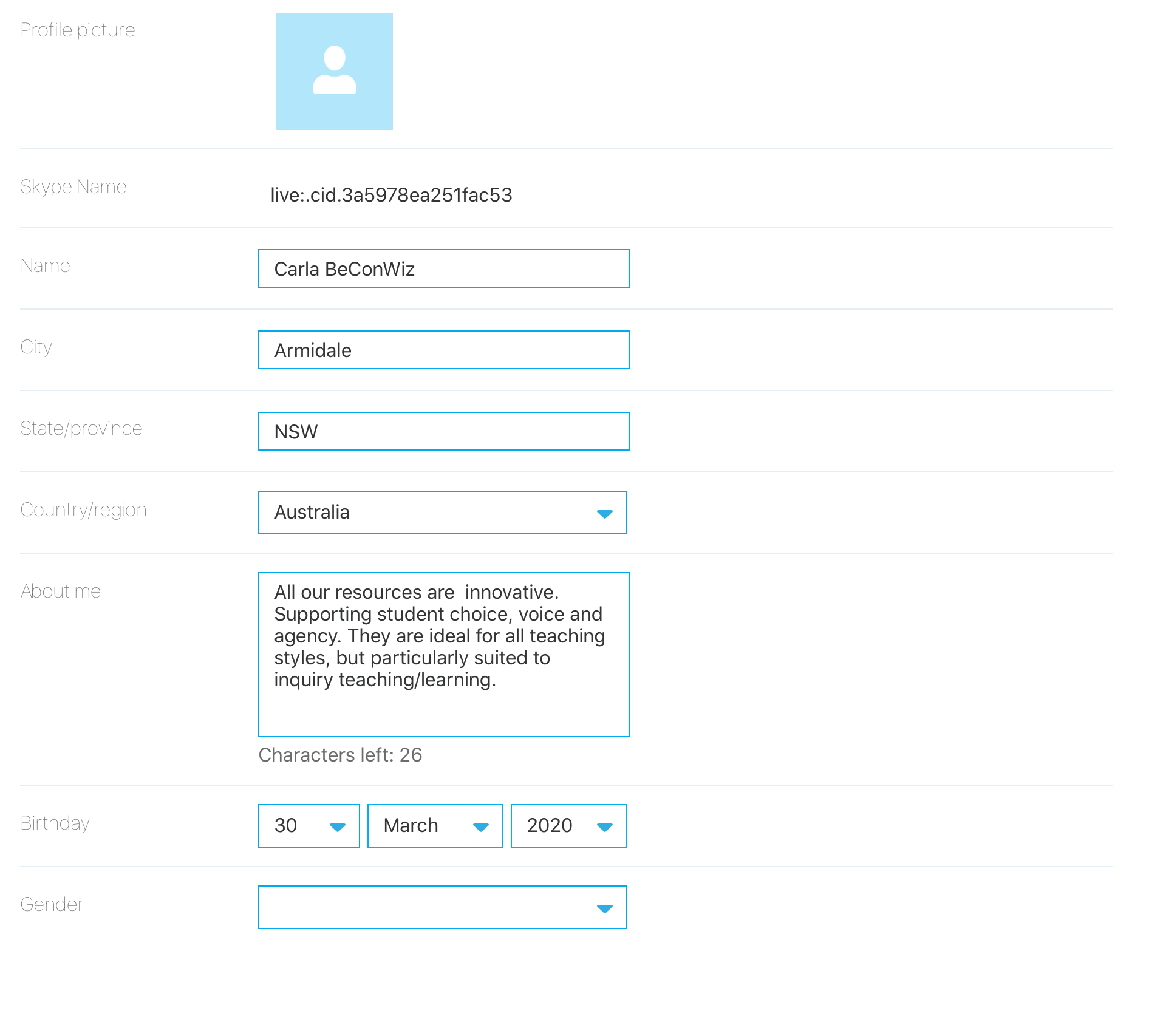
Task: Click the Skype Name value live:.cid.3a5978ea251fac53
Action: click(391, 195)
